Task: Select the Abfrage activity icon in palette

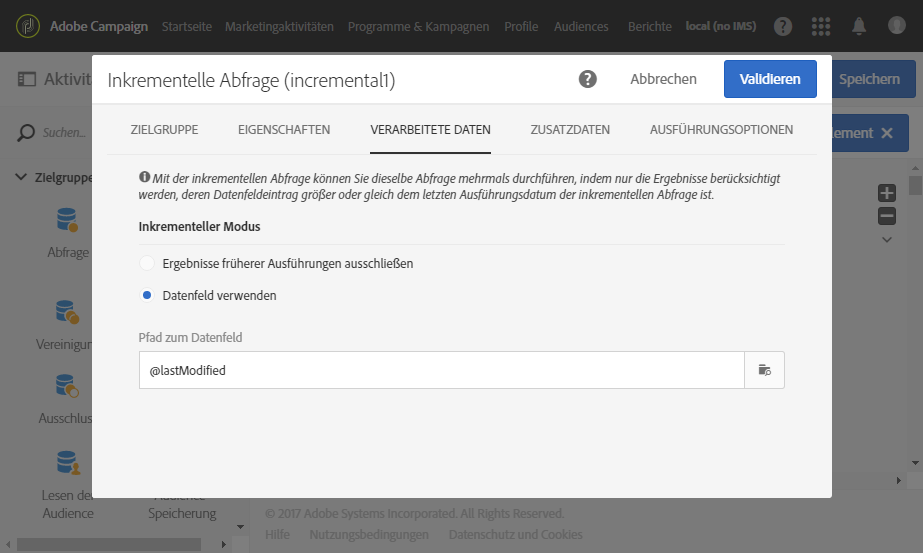Action: 67,220
